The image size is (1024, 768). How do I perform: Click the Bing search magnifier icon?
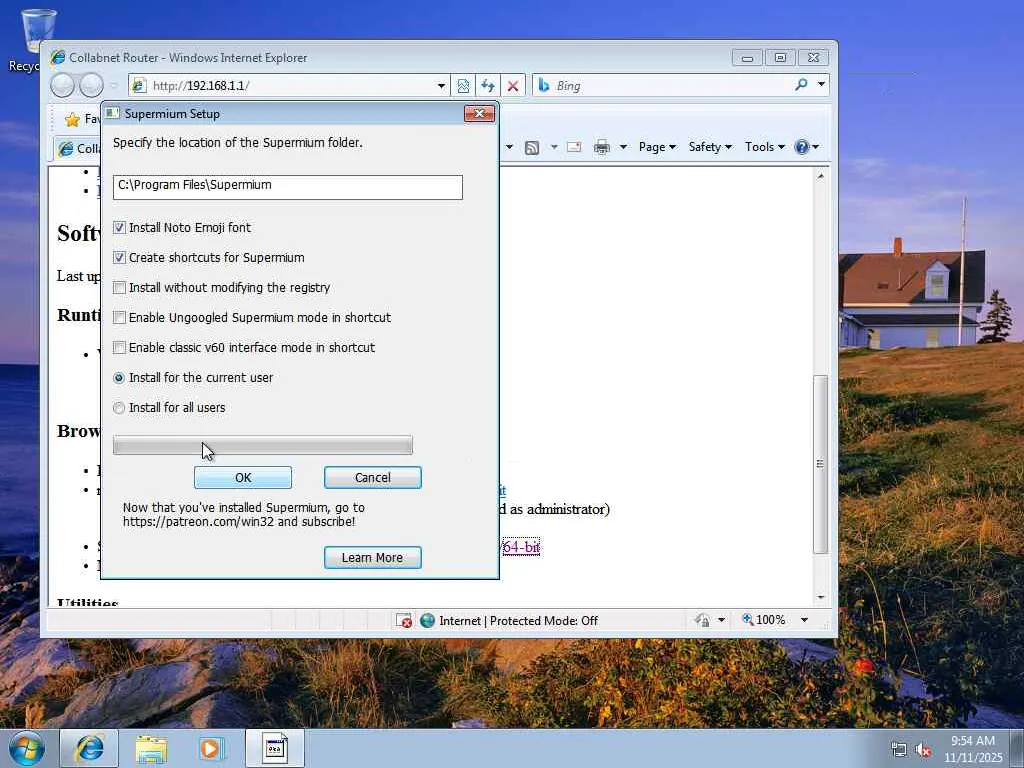[801, 85]
